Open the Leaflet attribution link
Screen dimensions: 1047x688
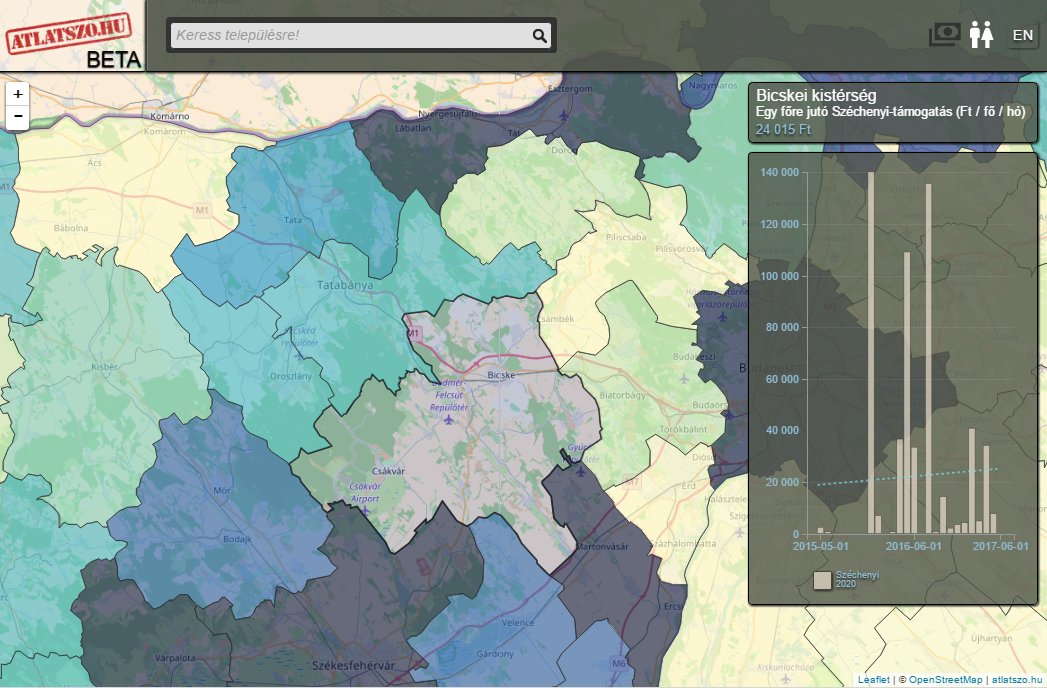(873, 680)
